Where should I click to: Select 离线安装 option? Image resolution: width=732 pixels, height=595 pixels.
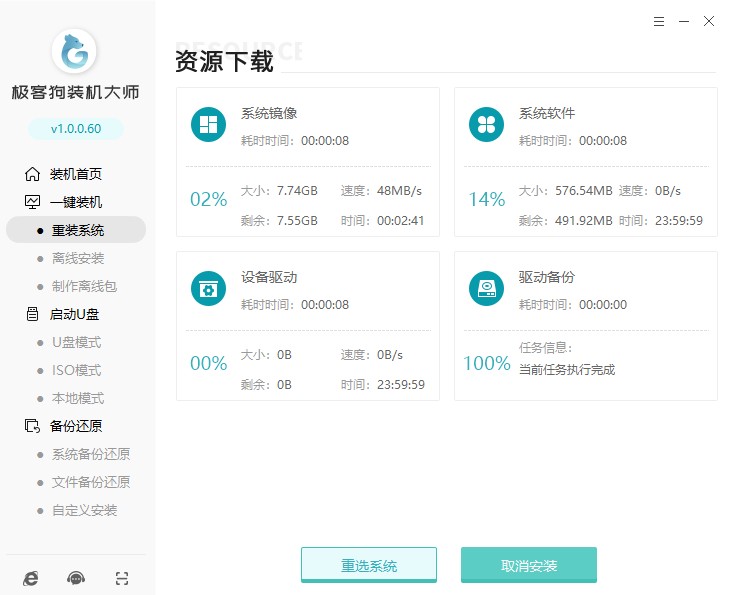click(x=77, y=258)
